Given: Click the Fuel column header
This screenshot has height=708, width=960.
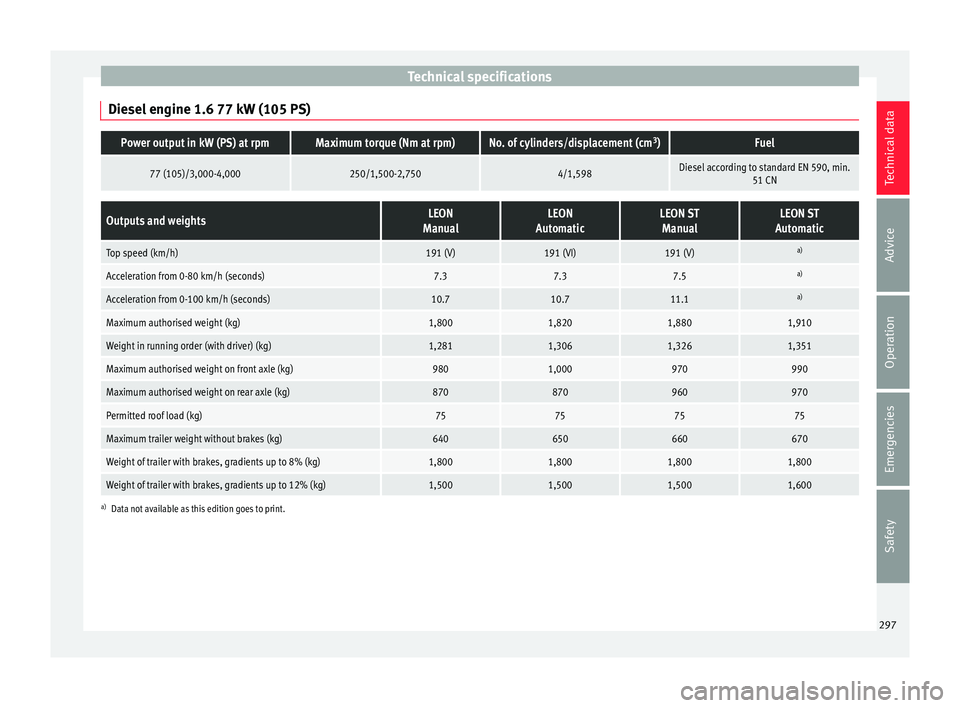Looking at the screenshot, I should pyautogui.click(x=765, y=143).
